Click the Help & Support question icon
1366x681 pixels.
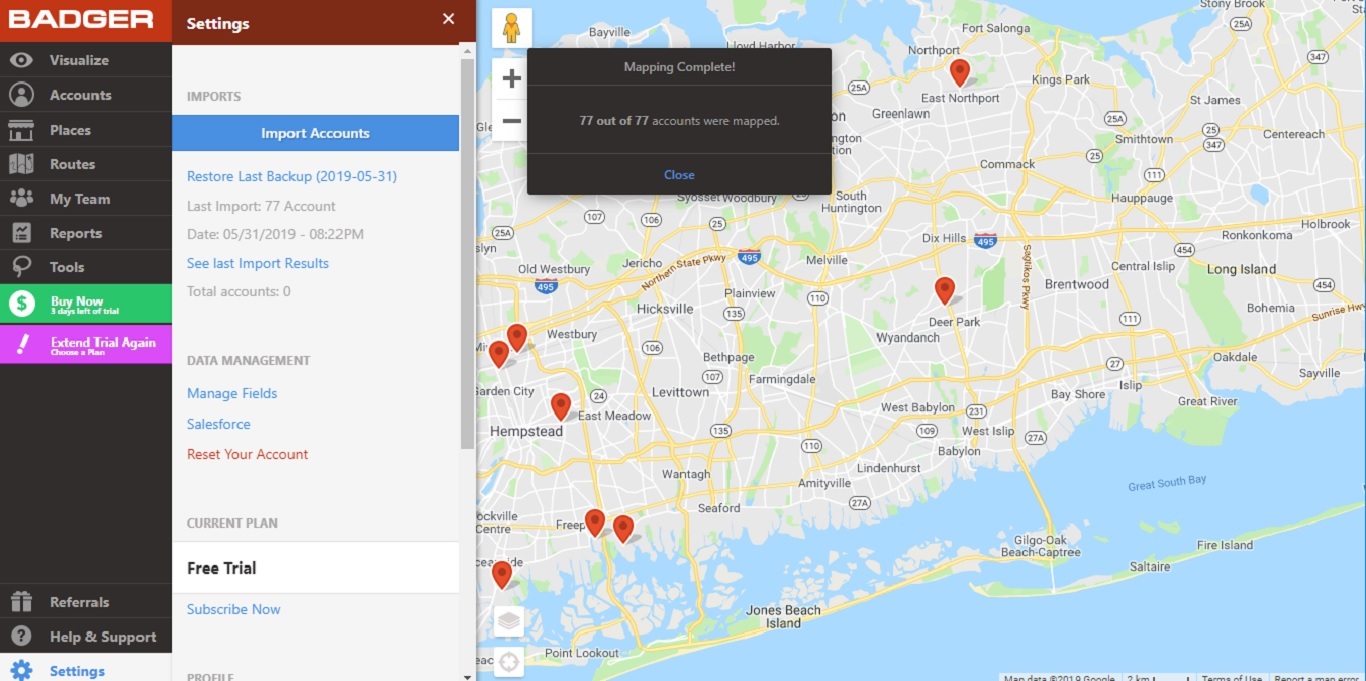pos(21,636)
